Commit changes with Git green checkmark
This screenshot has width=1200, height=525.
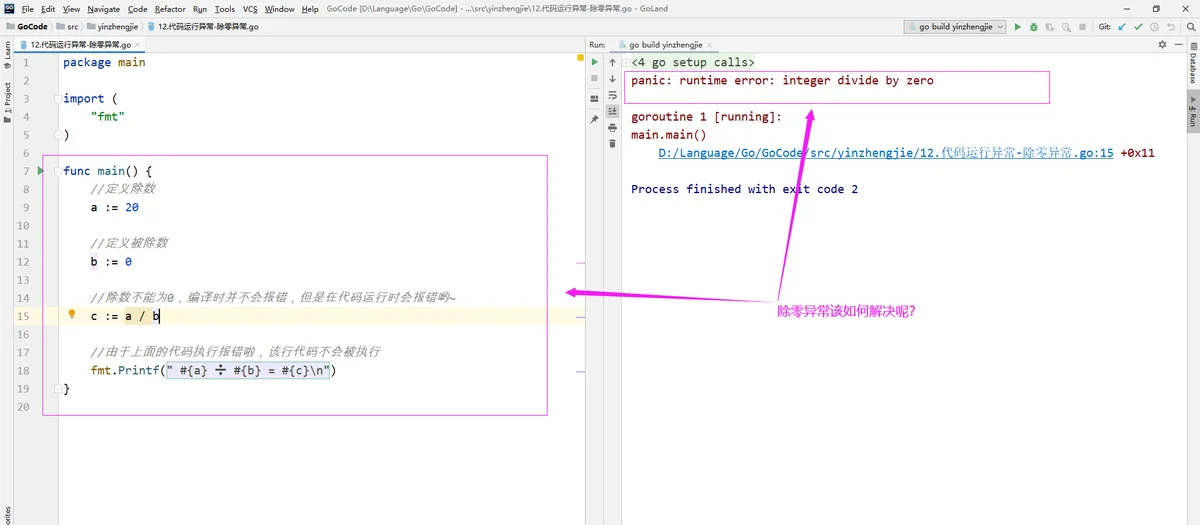point(1138,27)
